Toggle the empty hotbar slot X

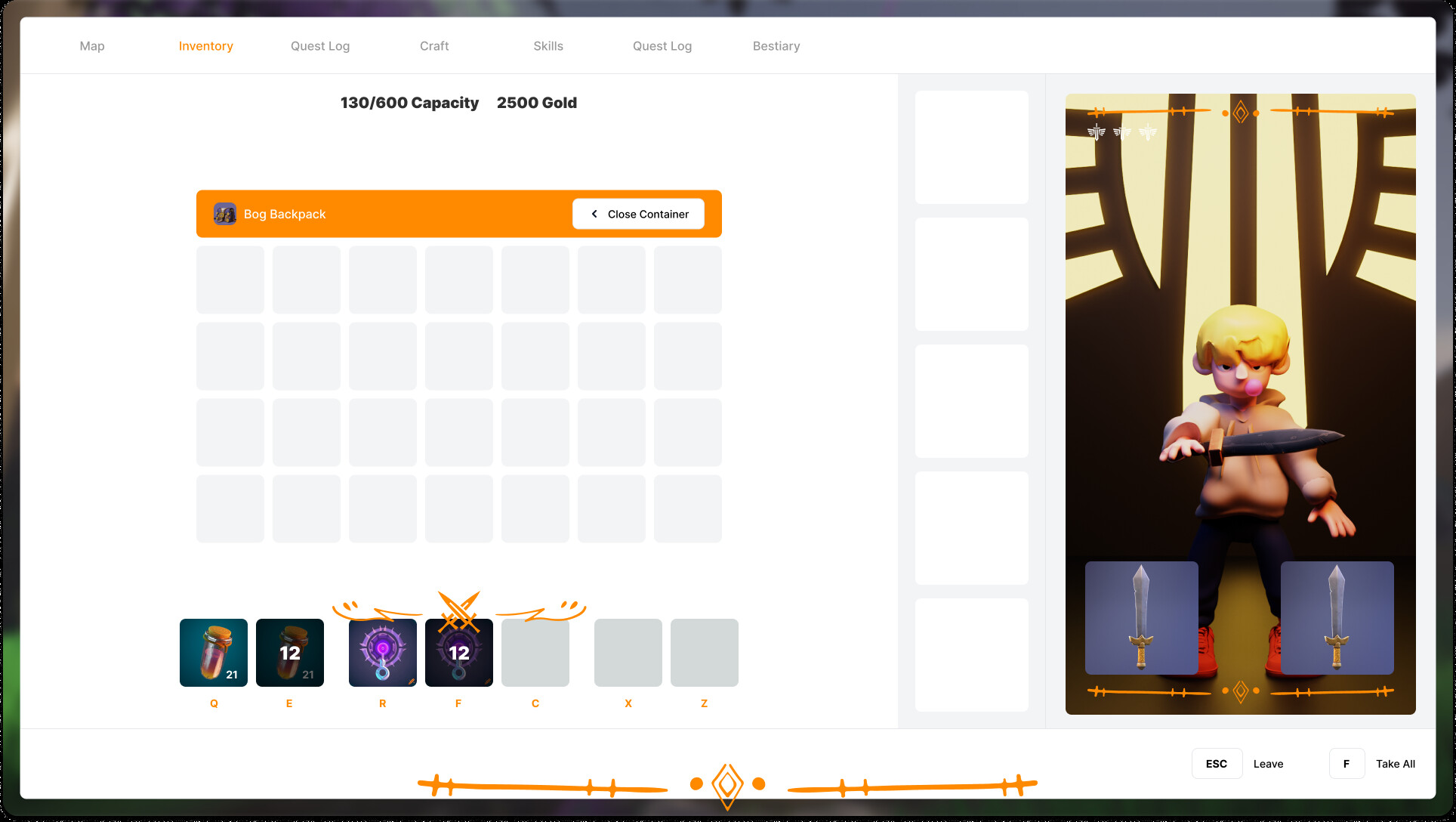(x=628, y=653)
